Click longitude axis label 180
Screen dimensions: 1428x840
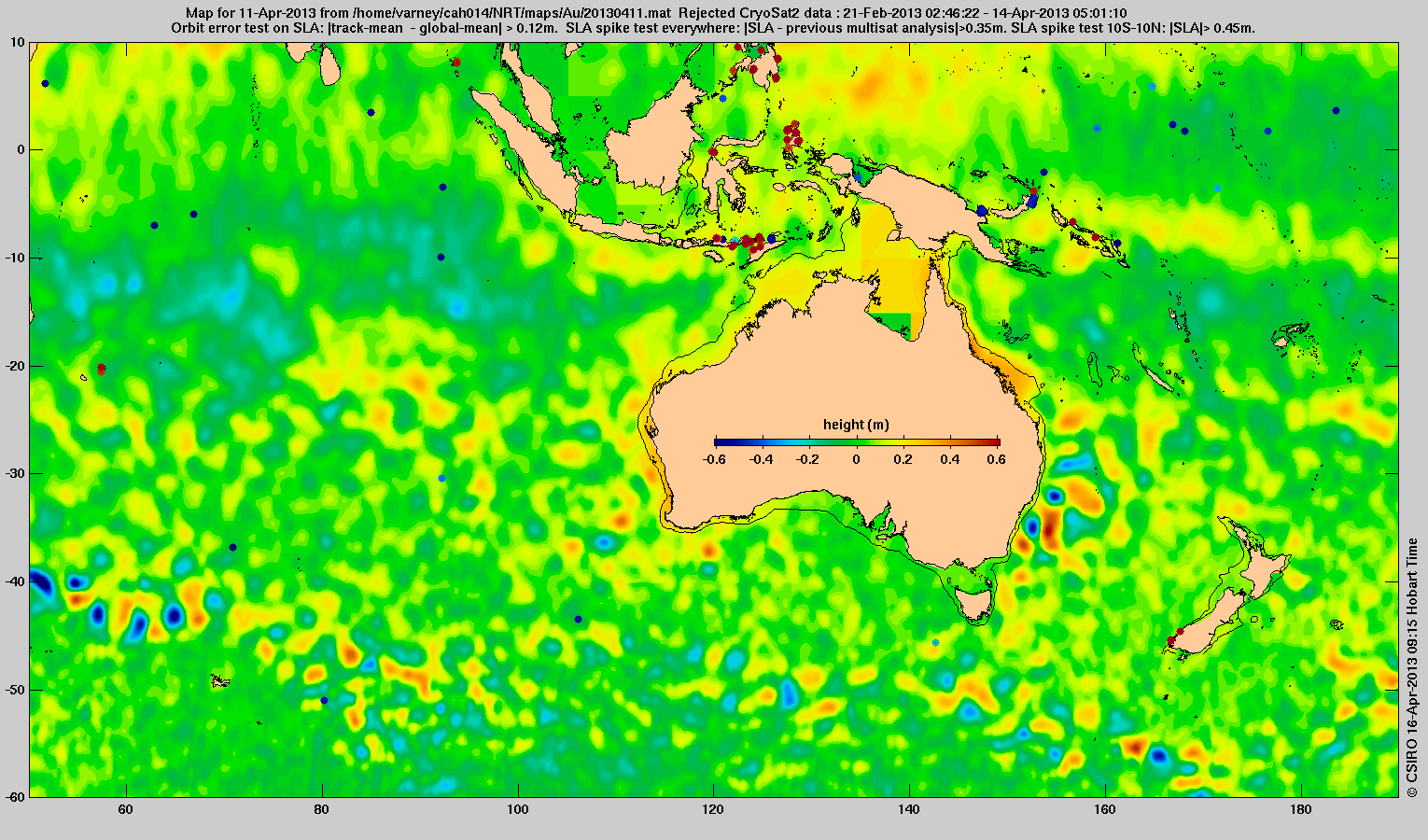click(x=1302, y=809)
